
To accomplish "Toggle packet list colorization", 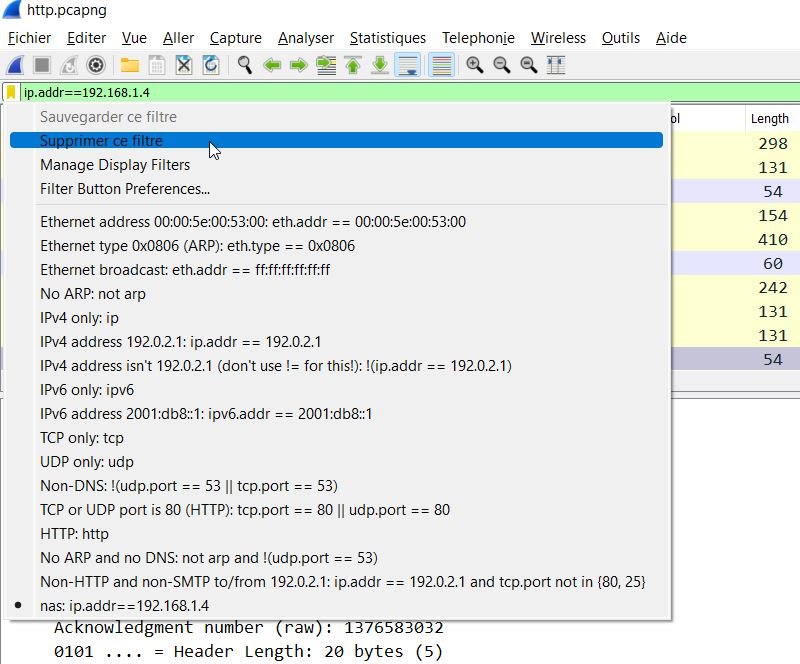I will click(x=440, y=65).
